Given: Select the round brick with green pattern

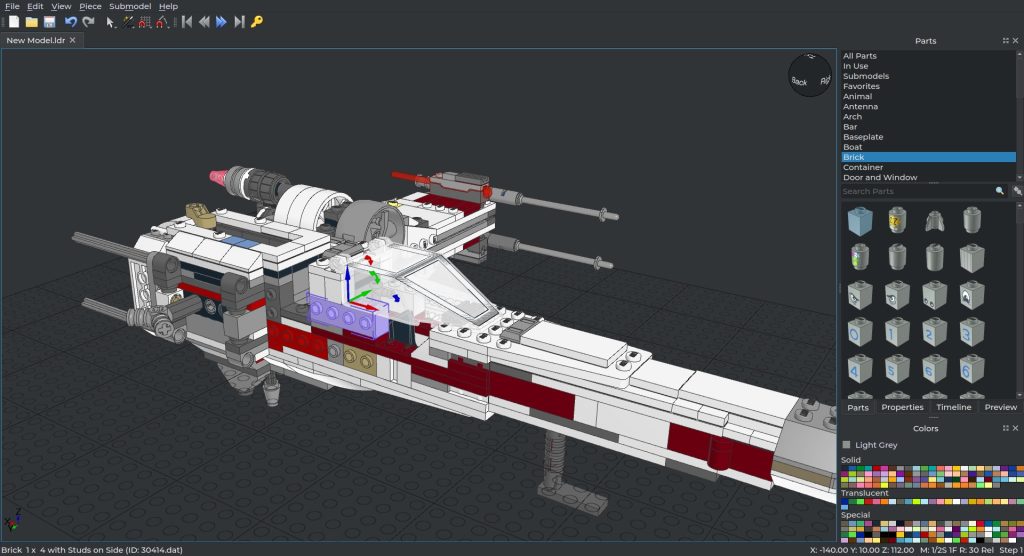Looking at the screenshot, I should (x=859, y=257).
